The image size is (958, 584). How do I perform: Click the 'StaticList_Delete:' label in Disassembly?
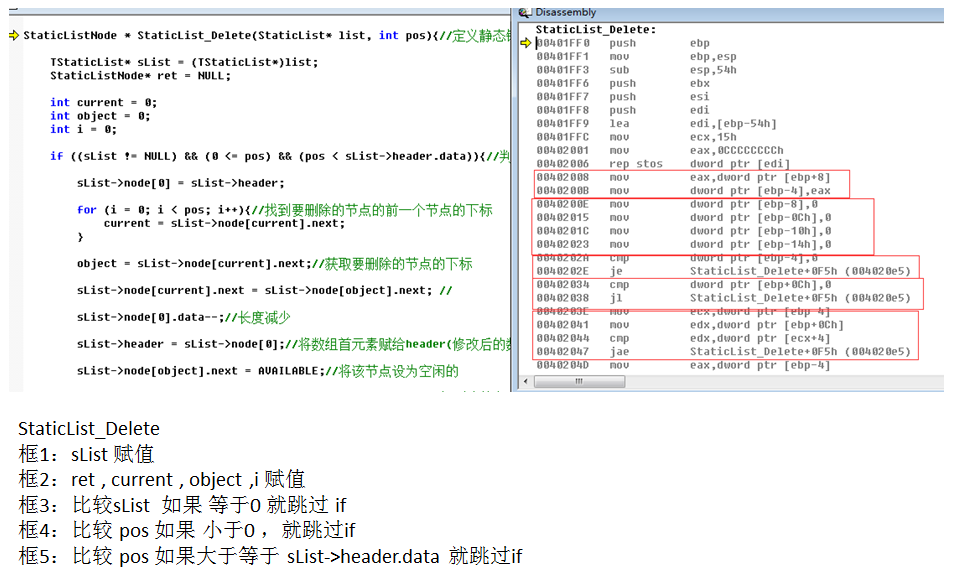click(596, 29)
